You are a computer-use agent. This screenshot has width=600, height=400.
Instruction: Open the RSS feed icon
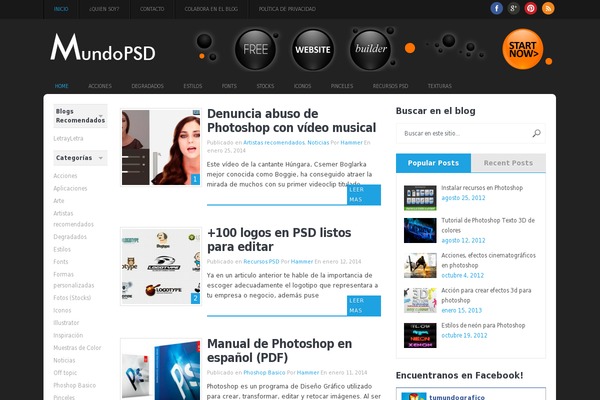click(548, 8)
